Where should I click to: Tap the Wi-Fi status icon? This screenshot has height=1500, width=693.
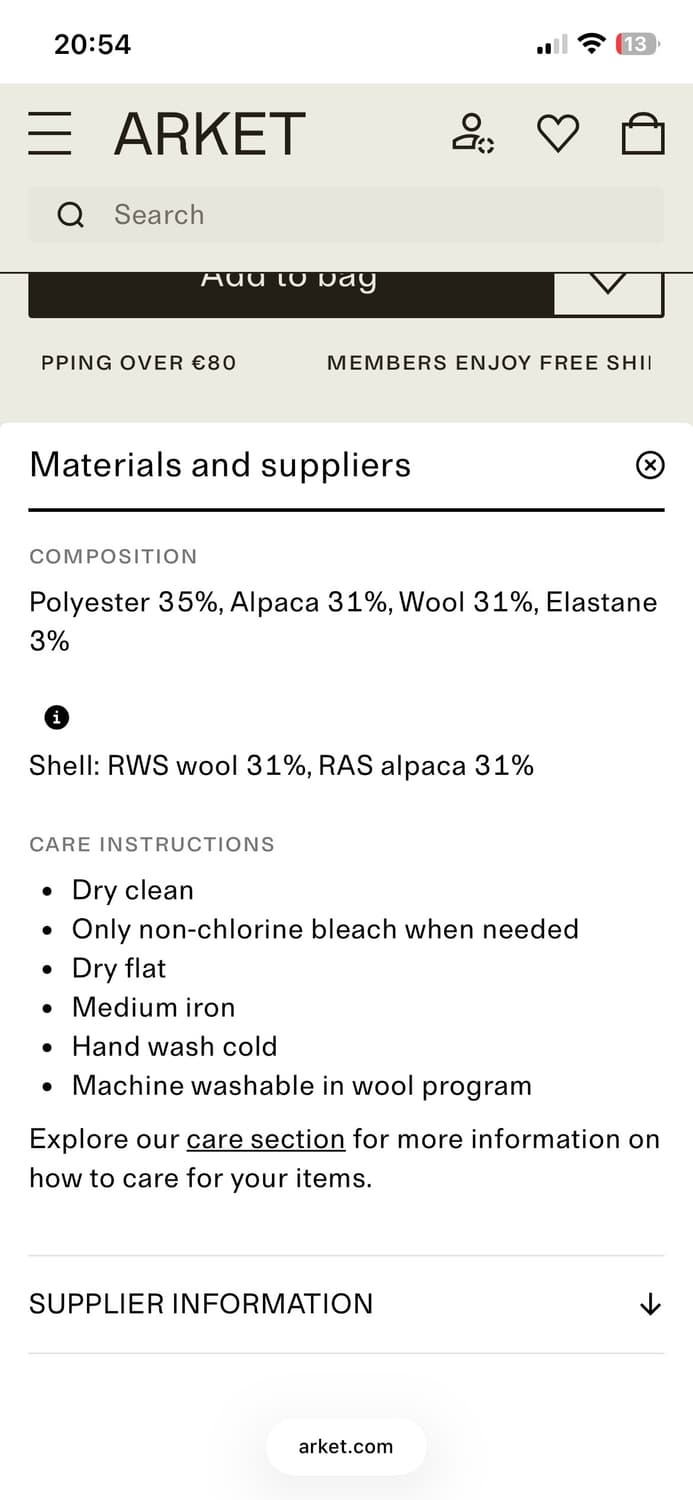tap(592, 44)
